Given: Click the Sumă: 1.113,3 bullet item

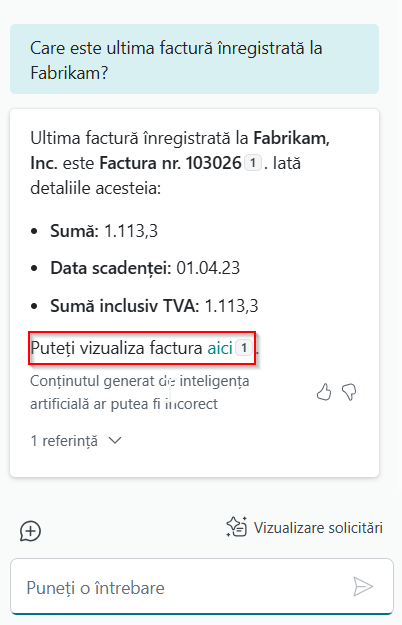Looking at the screenshot, I should (x=104, y=231).
